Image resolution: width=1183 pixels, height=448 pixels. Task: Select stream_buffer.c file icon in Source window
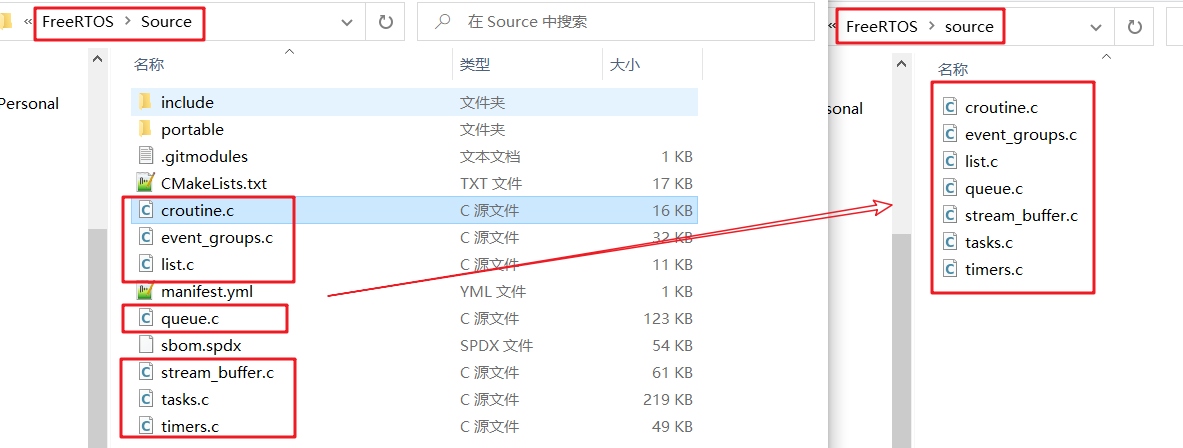(x=146, y=373)
